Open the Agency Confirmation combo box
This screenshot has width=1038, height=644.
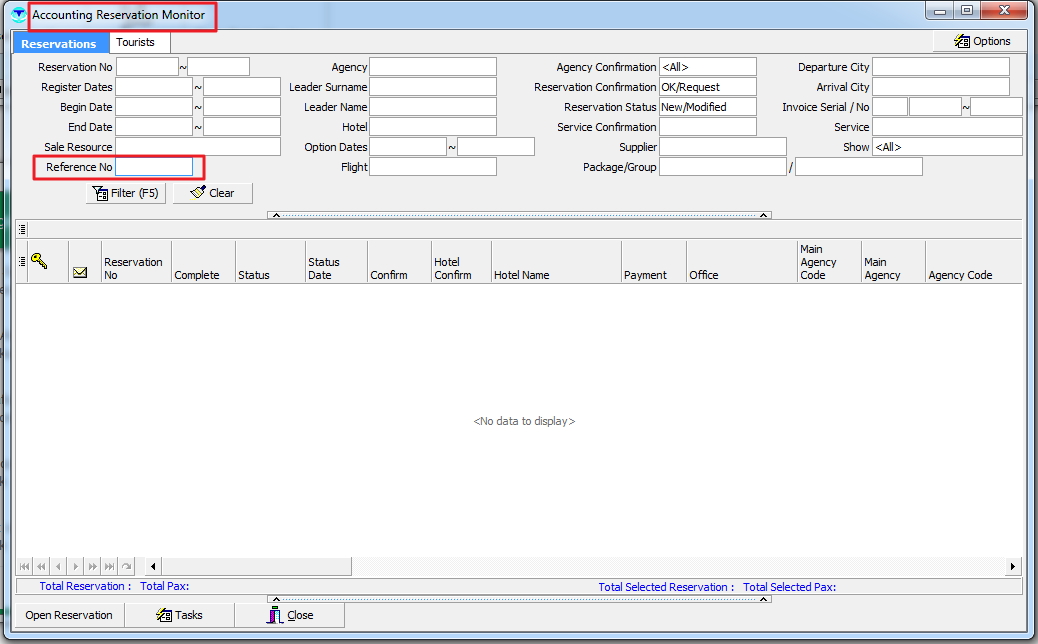[707, 67]
